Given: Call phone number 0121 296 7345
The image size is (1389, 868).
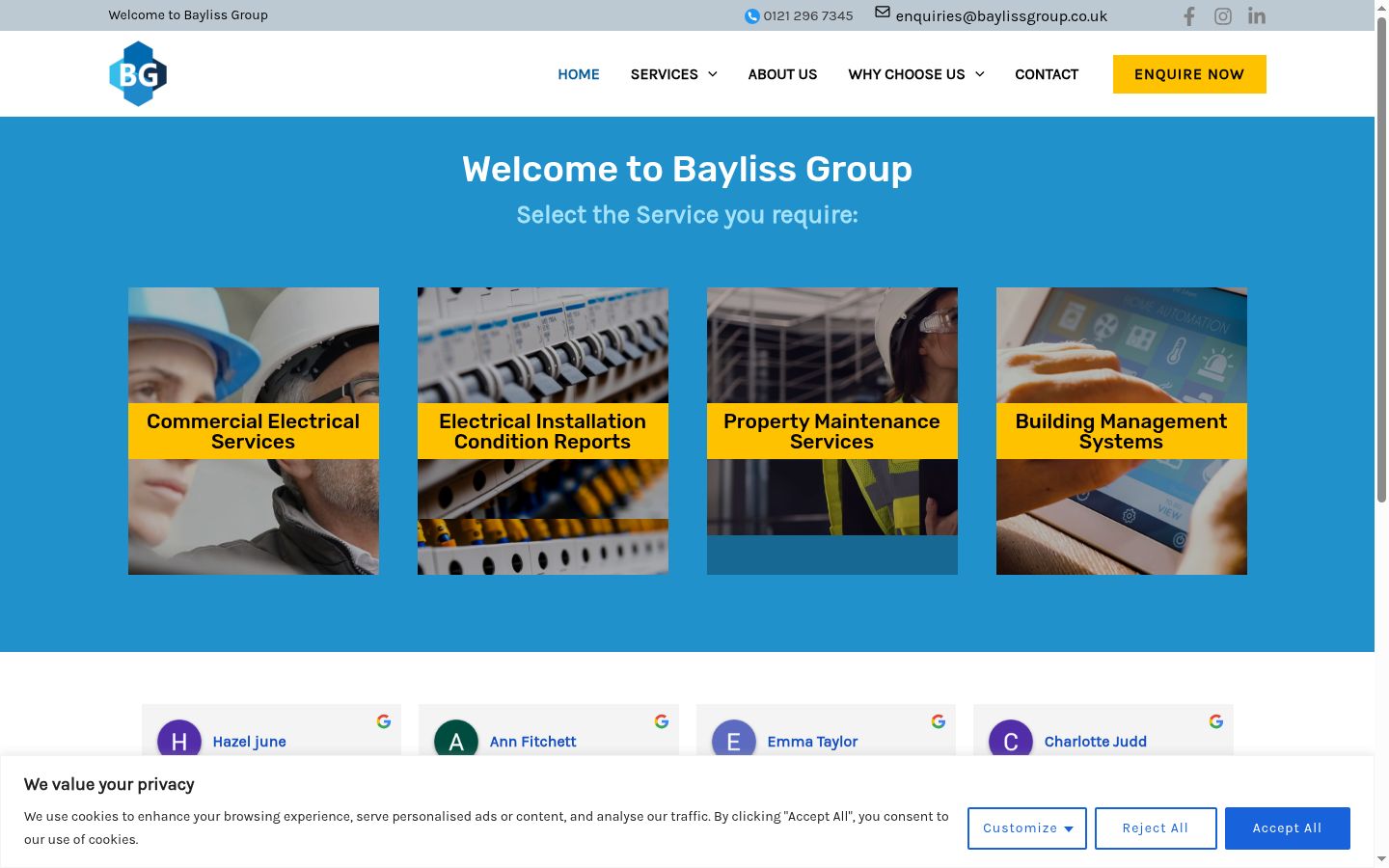Looking at the screenshot, I should point(808,16).
